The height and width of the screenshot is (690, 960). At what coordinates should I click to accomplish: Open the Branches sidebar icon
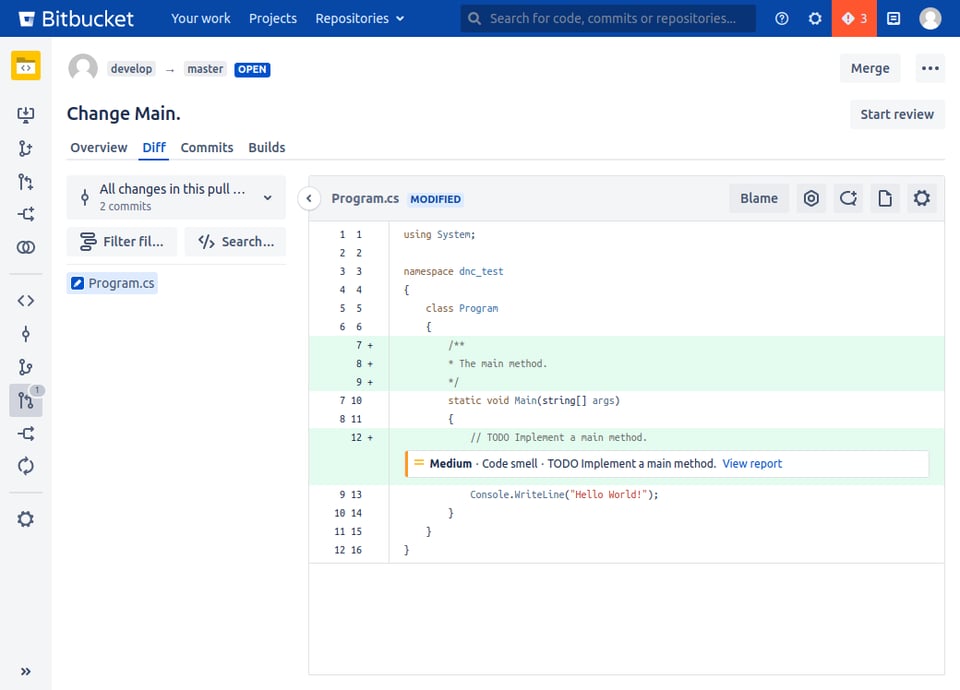[x=26, y=367]
